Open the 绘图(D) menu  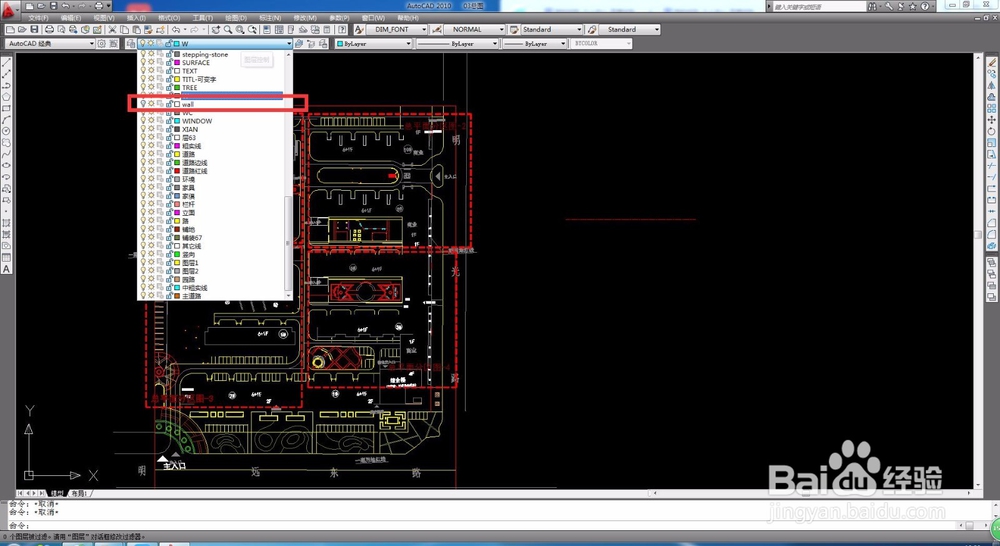click(236, 18)
